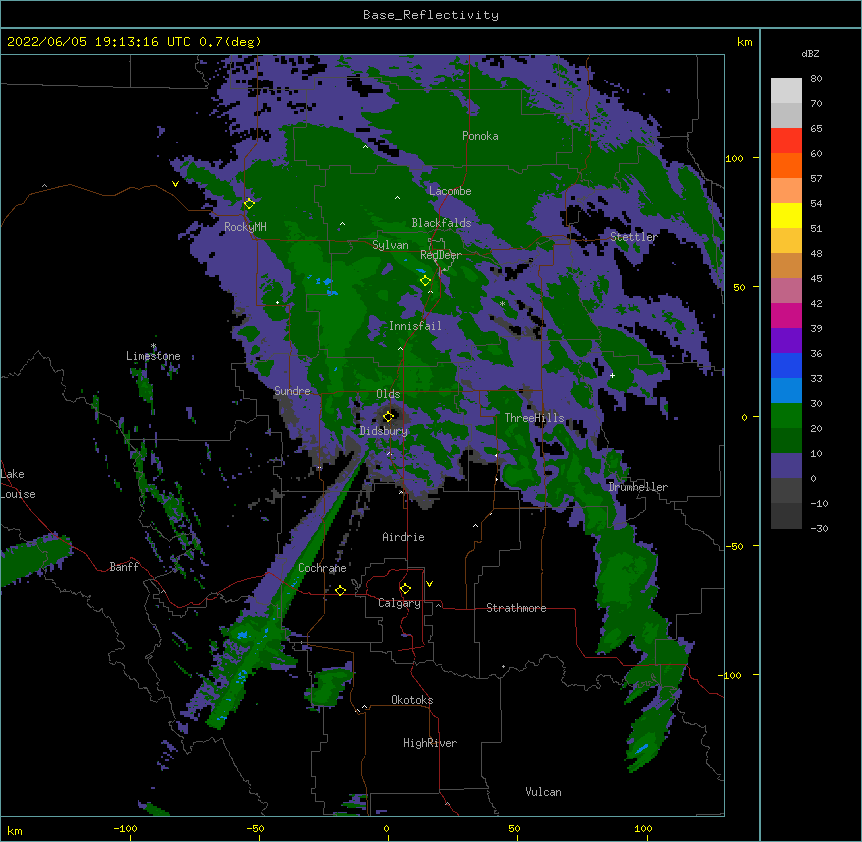Click the legend value -30
This screenshot has height=842, width=862.
819,528
